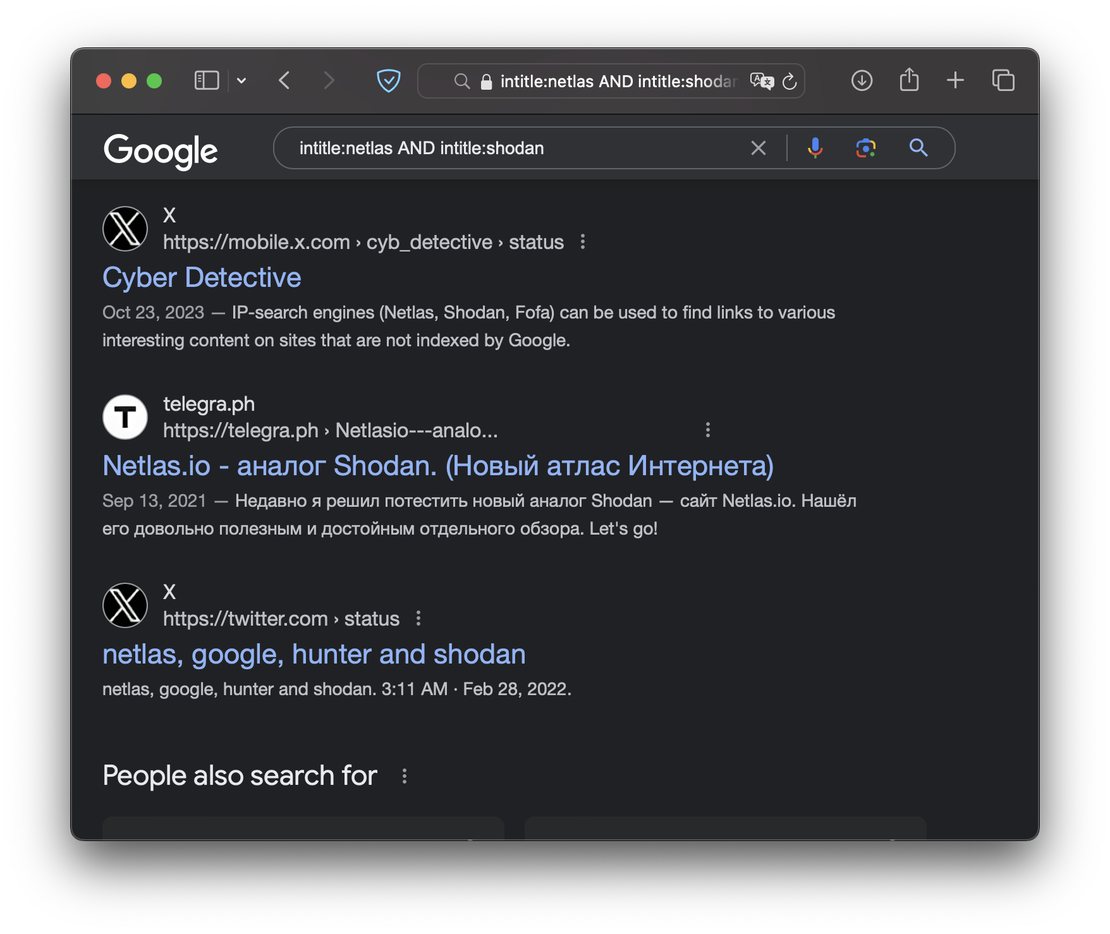Go back to the previous page
1110x934 pixels.
(284, 81)
